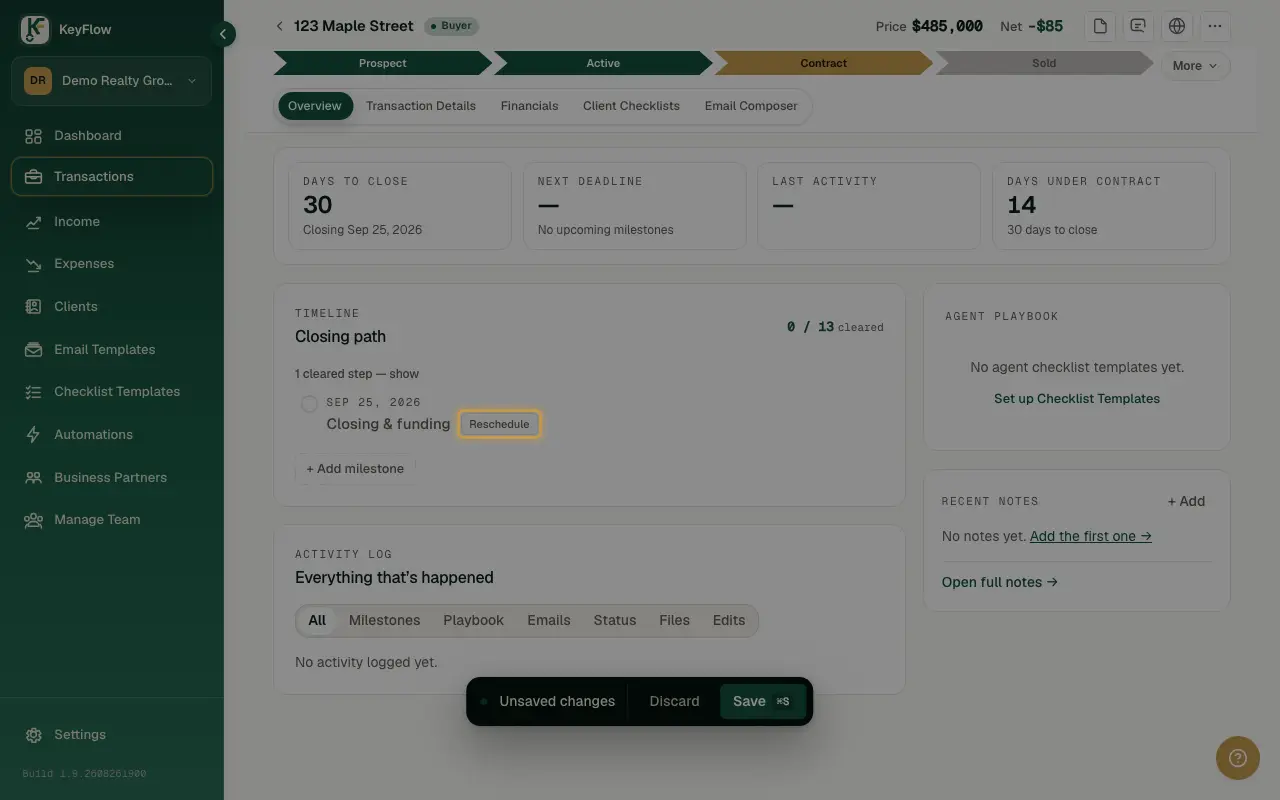
Task: Switch to Client Checklists tab
Action: point(631,106)
